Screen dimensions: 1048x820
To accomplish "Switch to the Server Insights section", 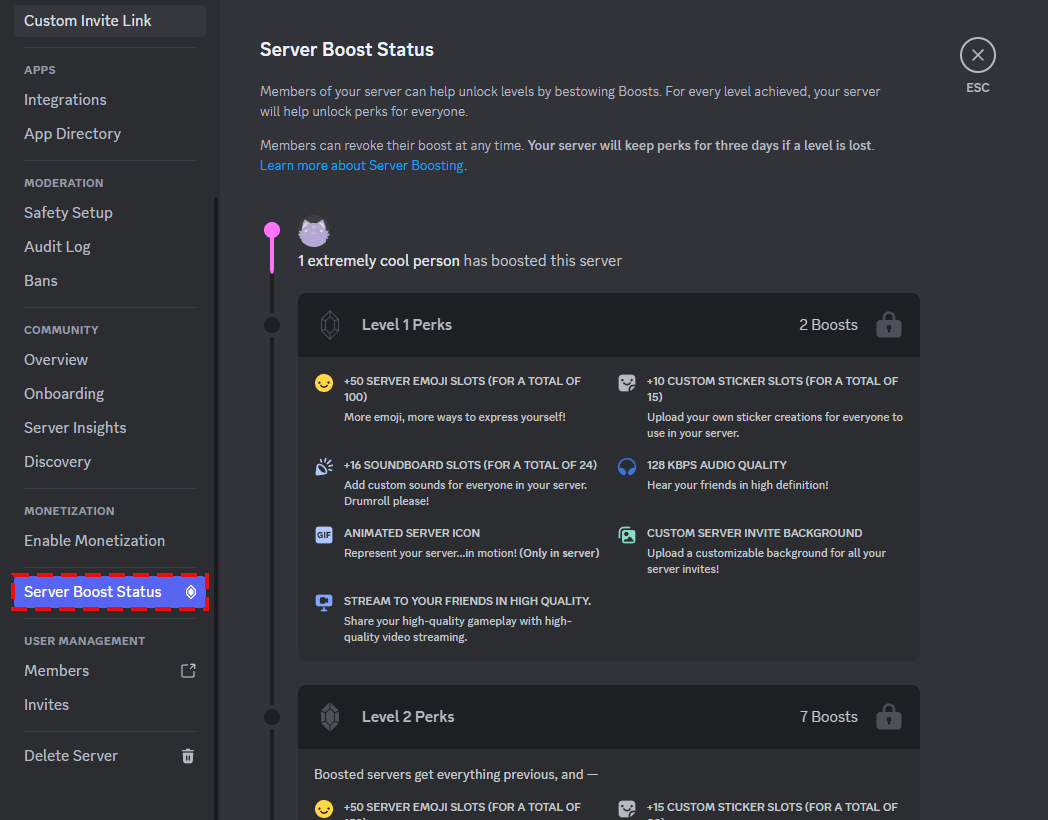I will [x=75, y=427].
